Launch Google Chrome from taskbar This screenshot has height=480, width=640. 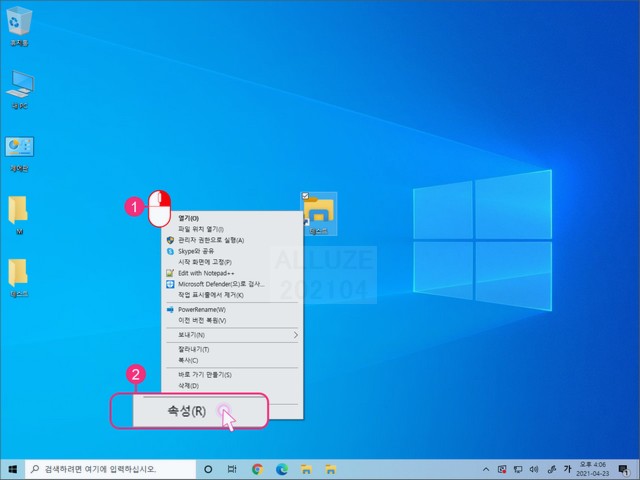(257, 469)
